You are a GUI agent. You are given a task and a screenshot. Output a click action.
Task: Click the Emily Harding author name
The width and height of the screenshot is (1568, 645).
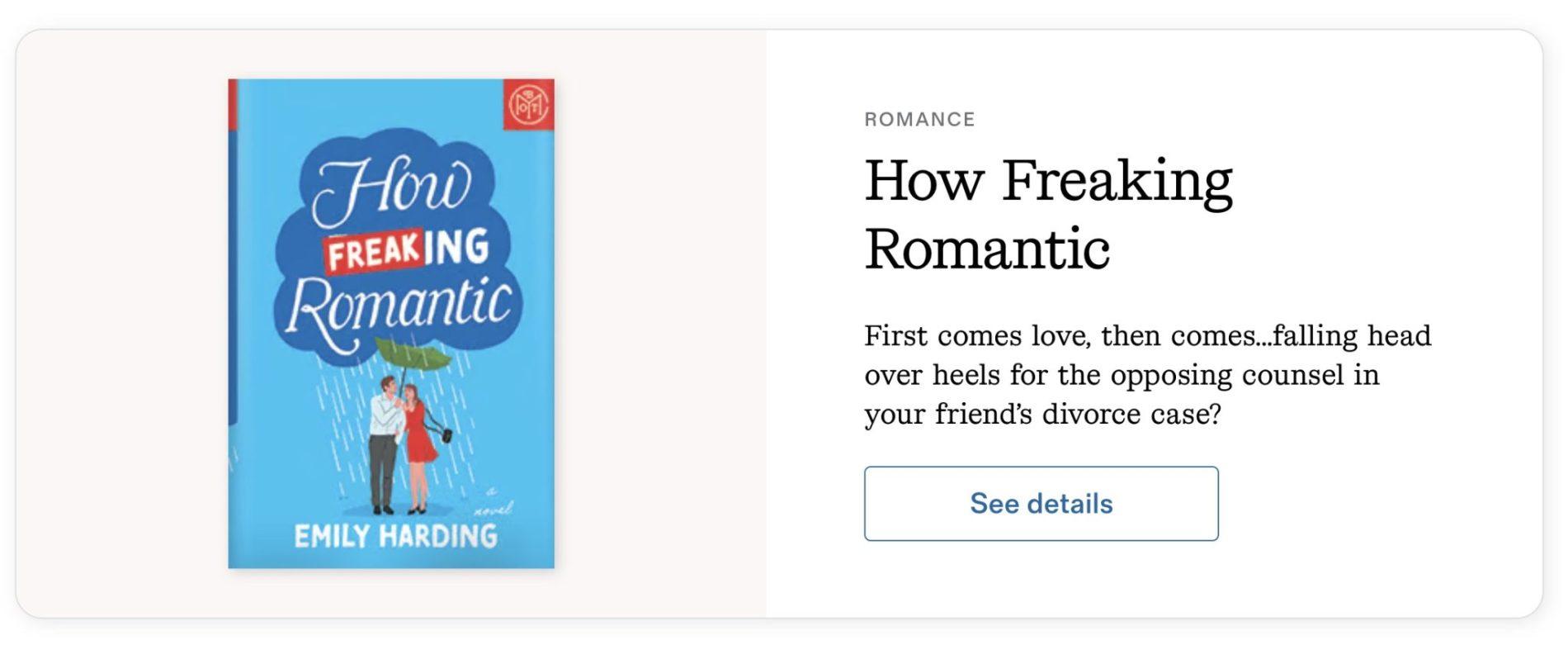[395, 536]
